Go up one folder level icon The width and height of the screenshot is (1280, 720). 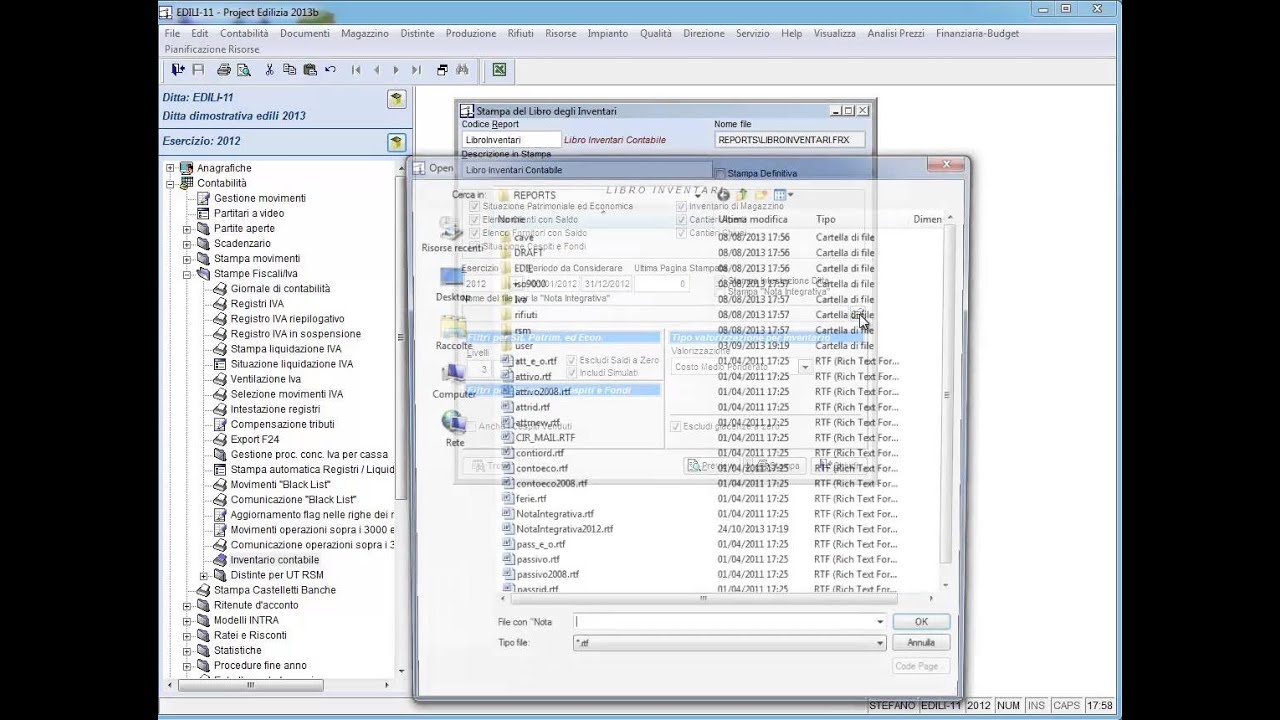tap(742, 195)
